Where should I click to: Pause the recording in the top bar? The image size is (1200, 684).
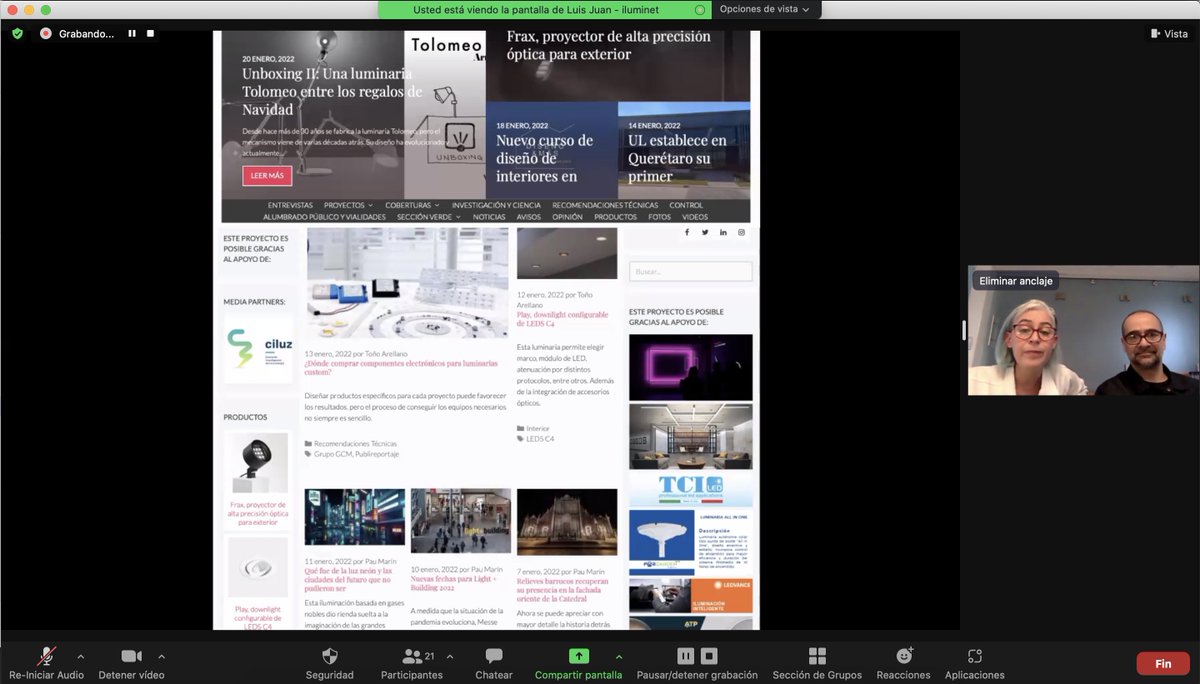tap(131, 33)
